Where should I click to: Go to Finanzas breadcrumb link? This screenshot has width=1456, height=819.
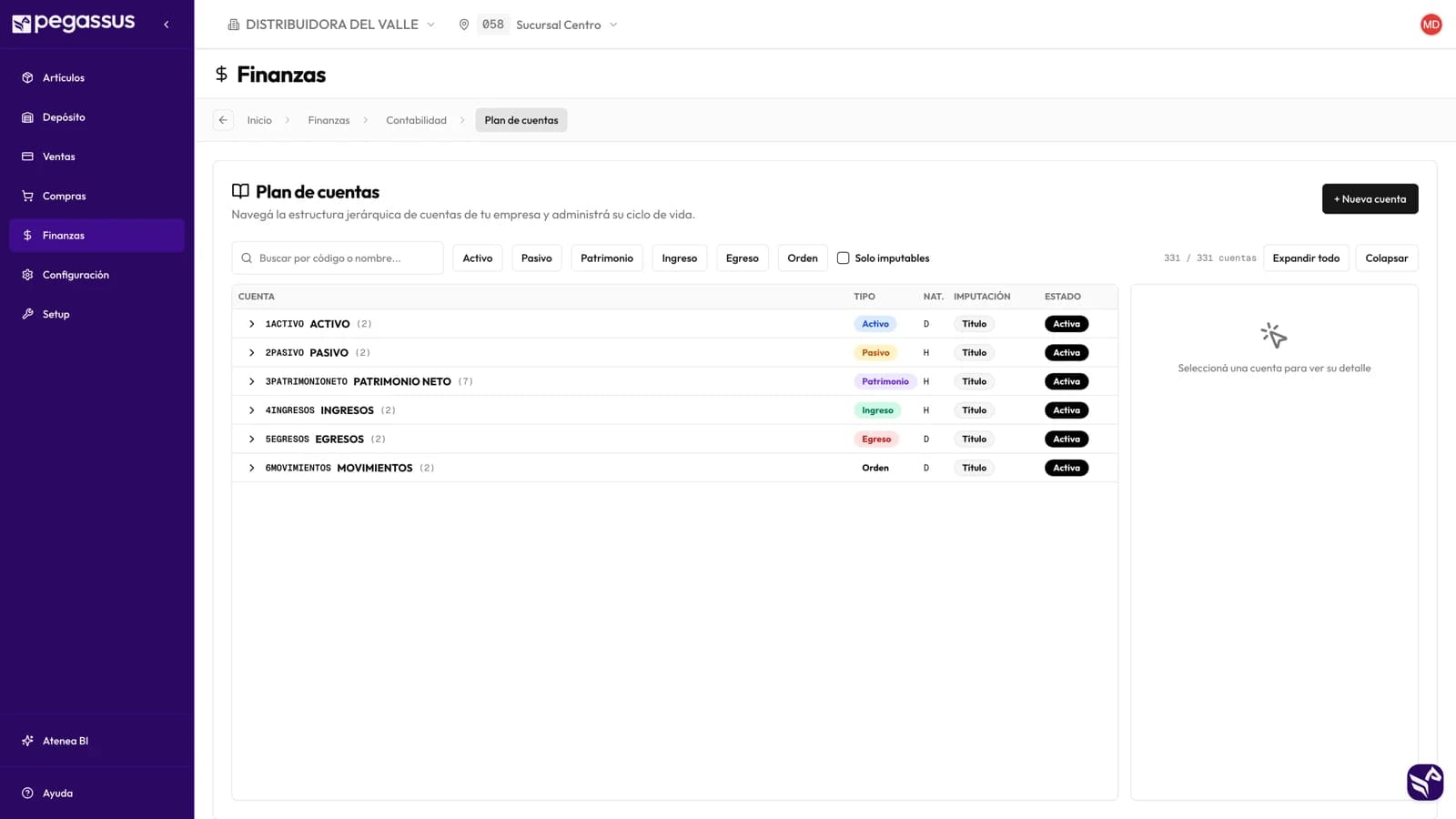(x=329, y=120)
